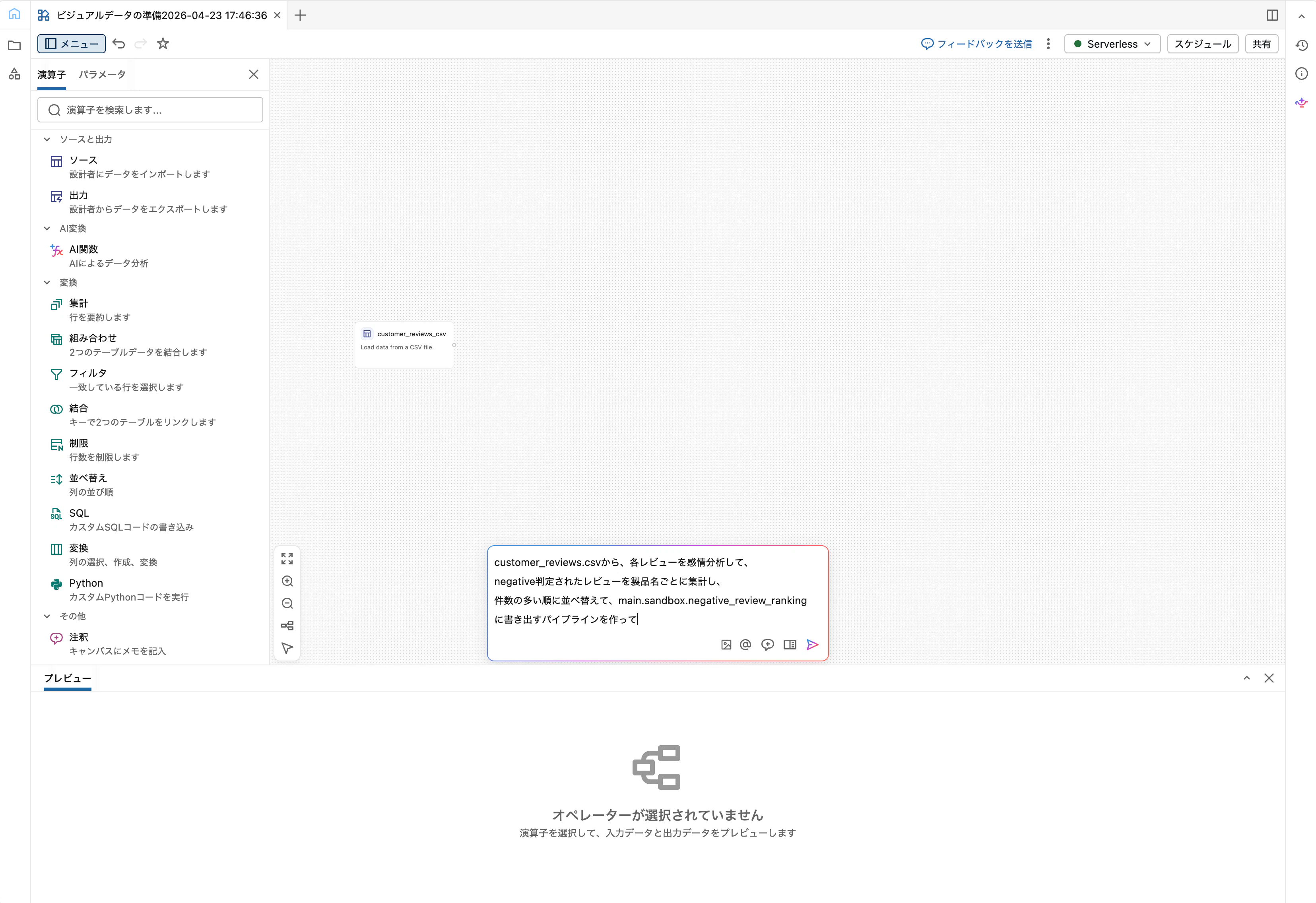Viewport: 1316px width, 903px height.
Task: Toggle the メニュー sidebar panel
Action: tap(71, 44)
